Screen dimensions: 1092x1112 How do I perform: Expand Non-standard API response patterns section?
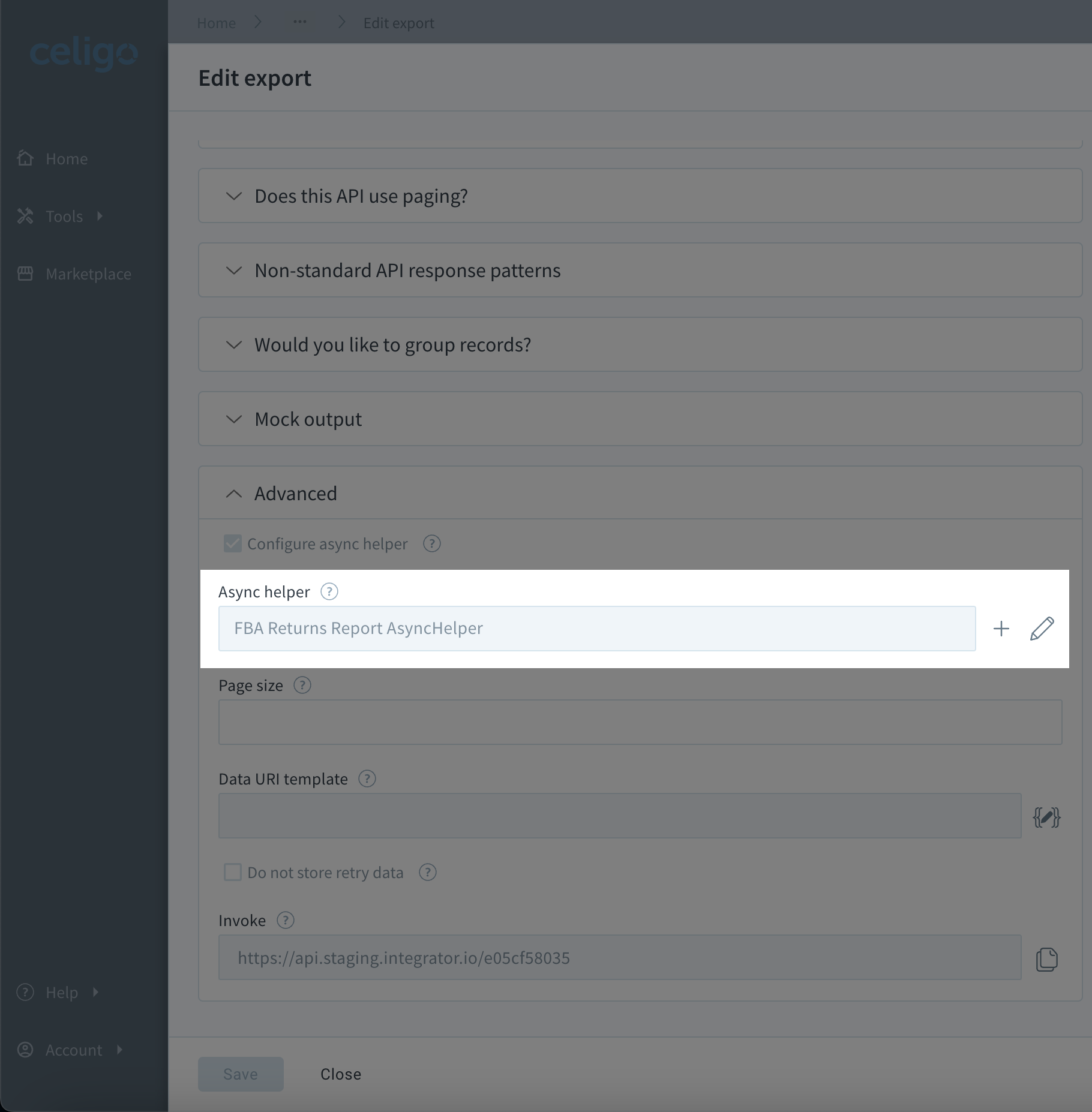tap(640, 271)
